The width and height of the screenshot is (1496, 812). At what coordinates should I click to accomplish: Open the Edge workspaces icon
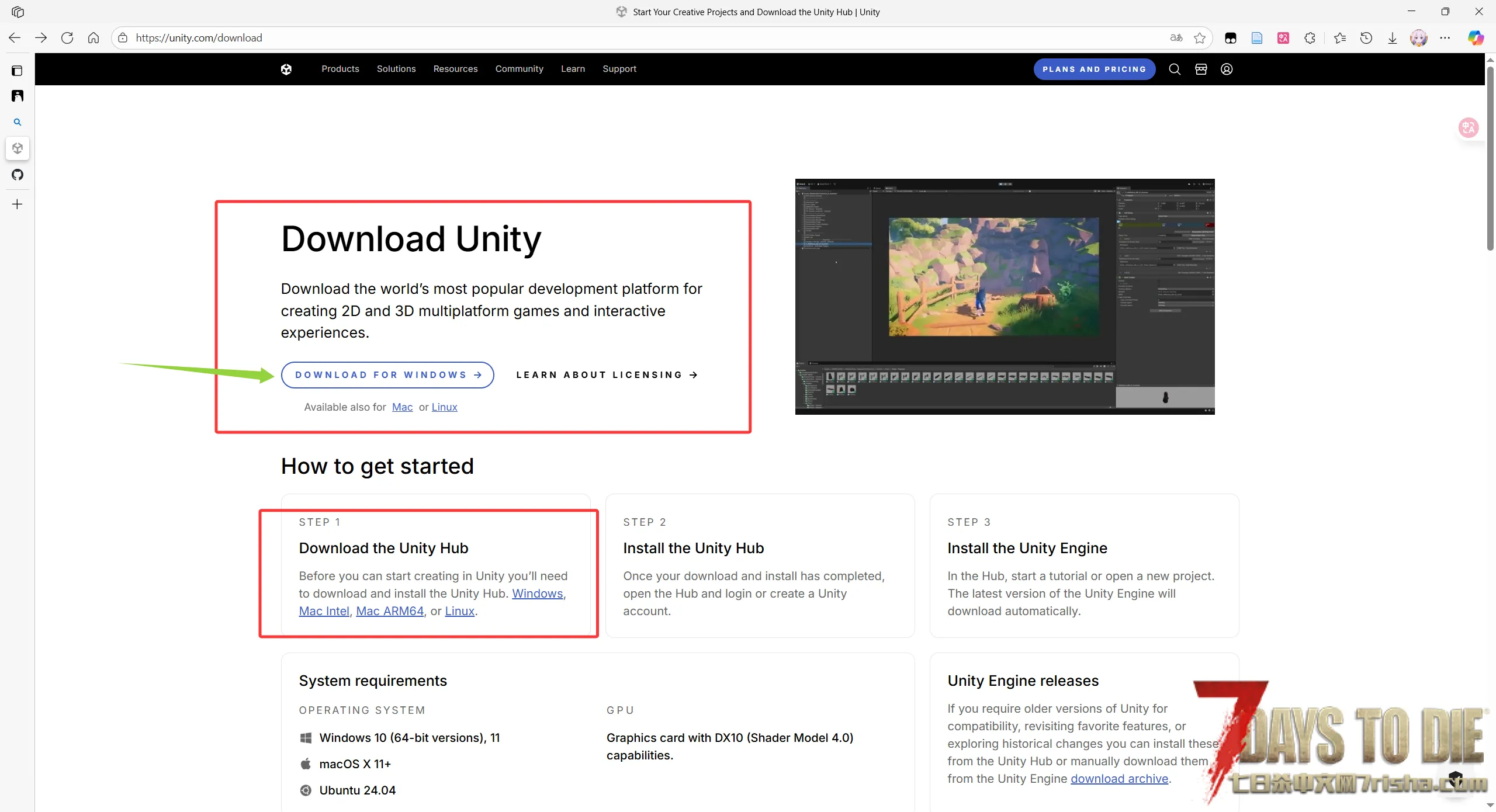coord(18,12)
